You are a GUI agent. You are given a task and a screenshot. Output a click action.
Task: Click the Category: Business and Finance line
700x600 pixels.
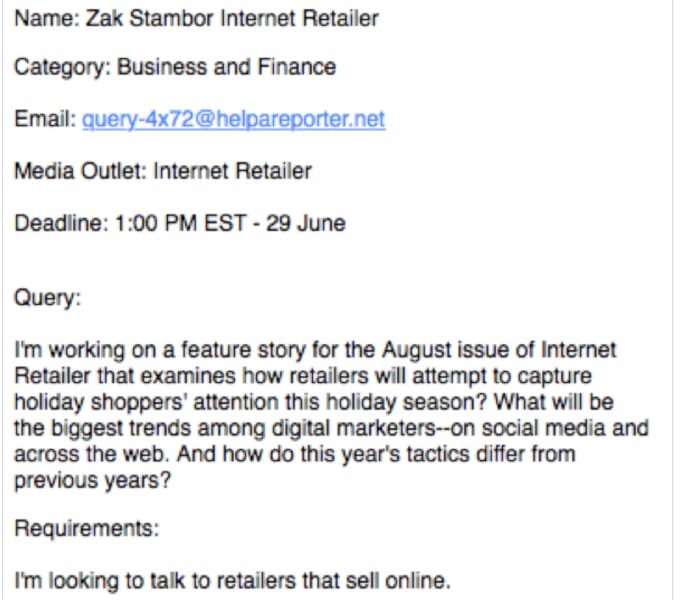(175, 67)
